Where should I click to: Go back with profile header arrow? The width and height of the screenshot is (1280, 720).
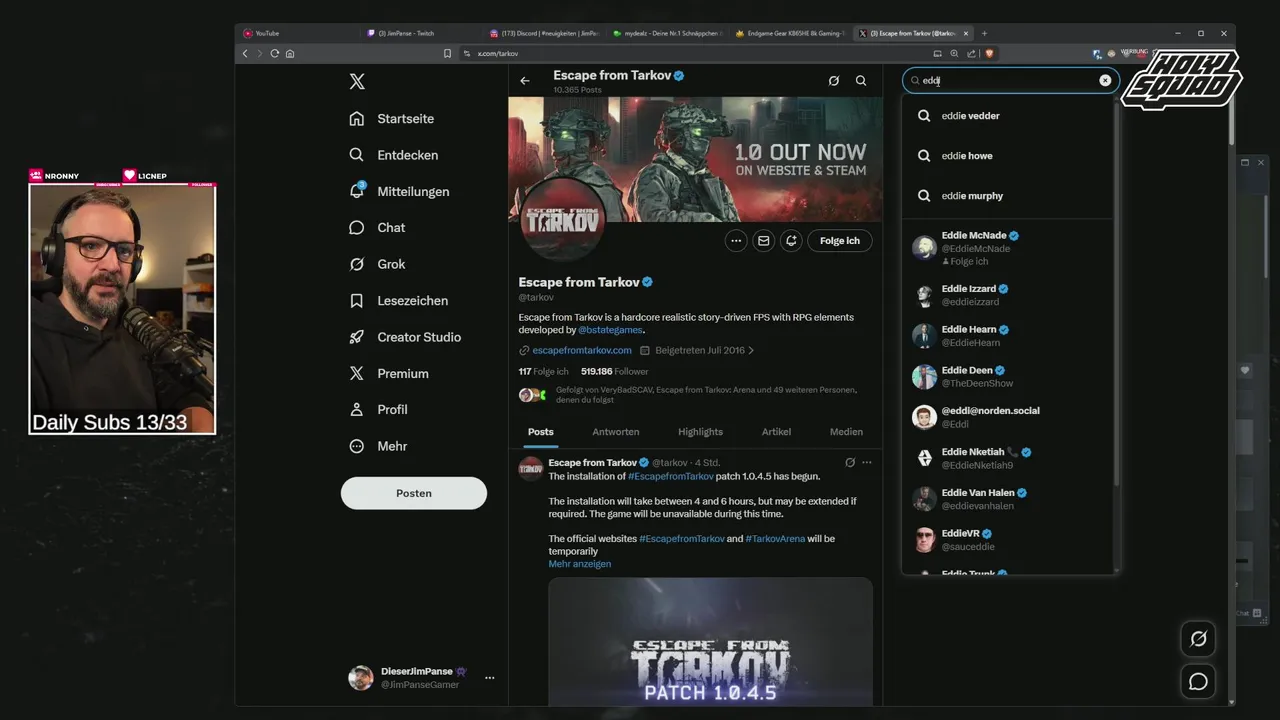pos(525,81)
